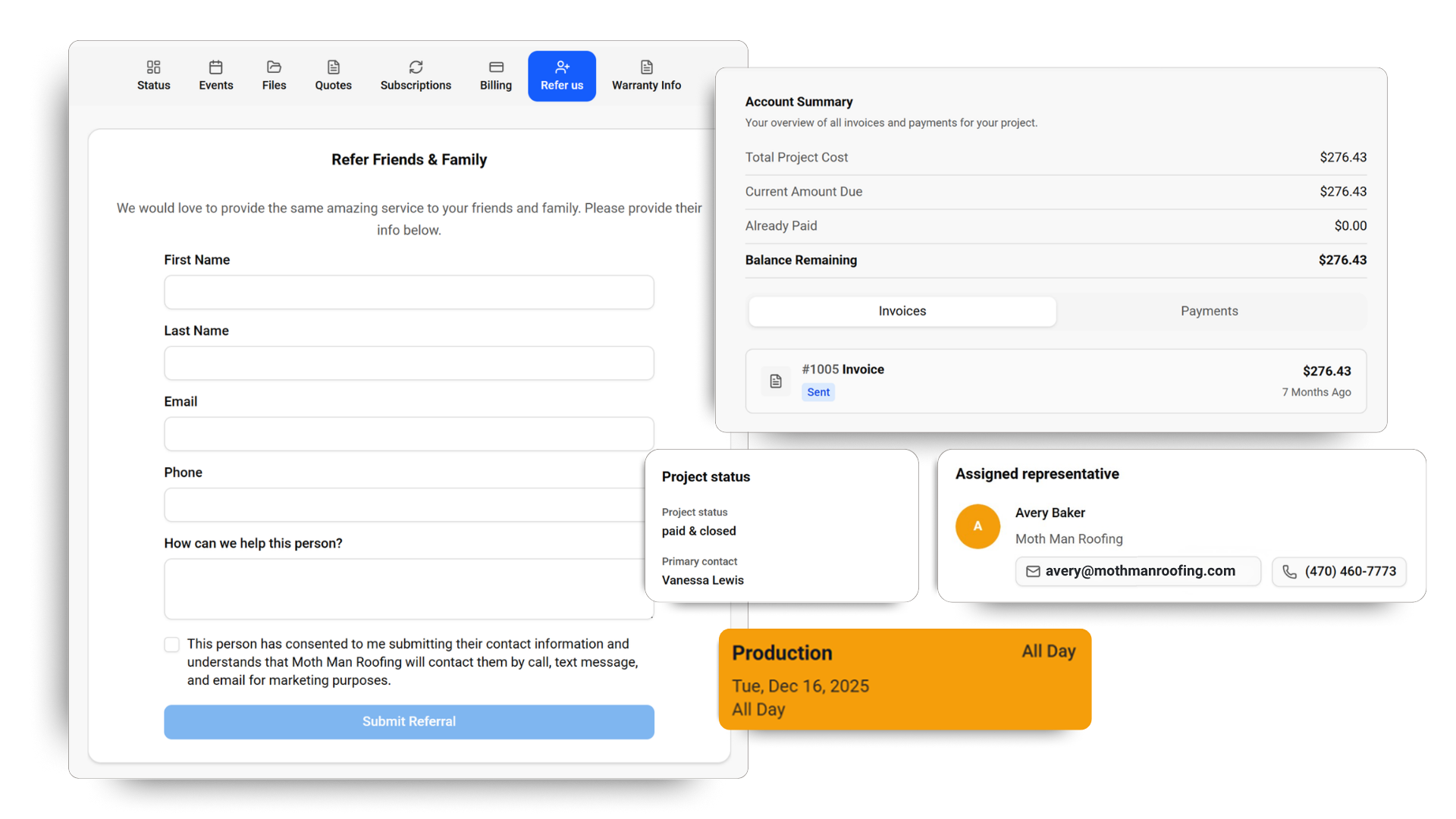
Task: Click the Sent status badge
Action: pyautogui.click(x=818, y=392)
